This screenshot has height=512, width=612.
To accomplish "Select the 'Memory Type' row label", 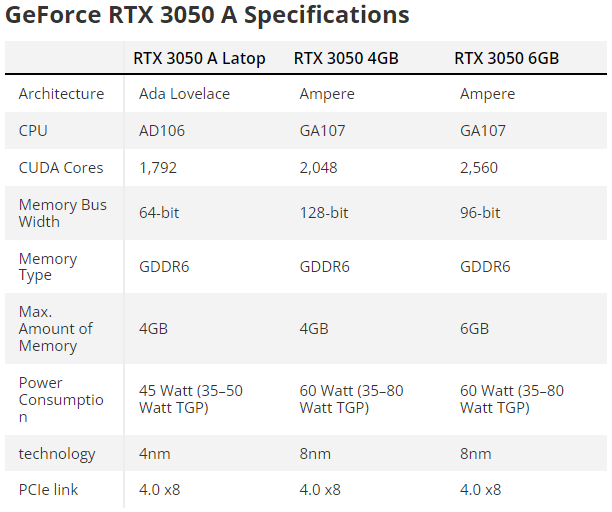I will tap(48, 267).
